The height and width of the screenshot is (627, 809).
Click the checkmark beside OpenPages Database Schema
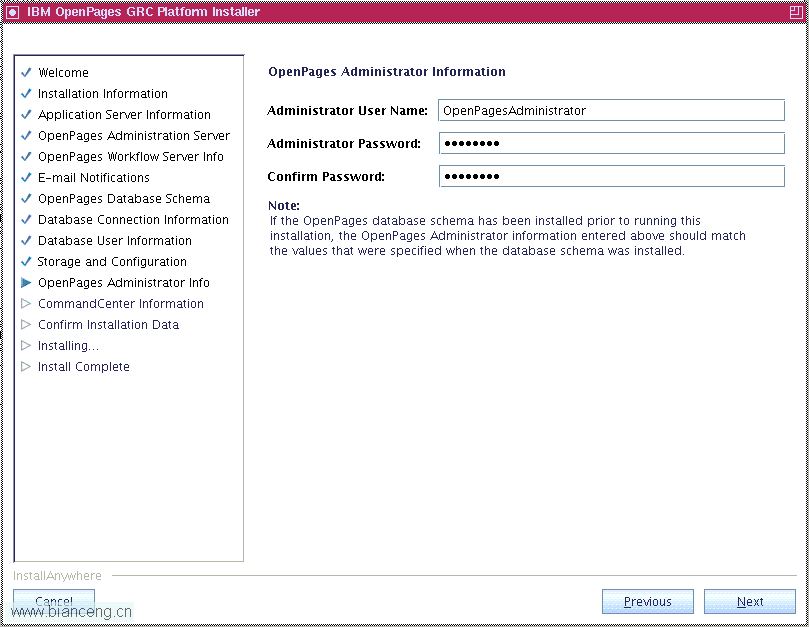pos(26,198)
